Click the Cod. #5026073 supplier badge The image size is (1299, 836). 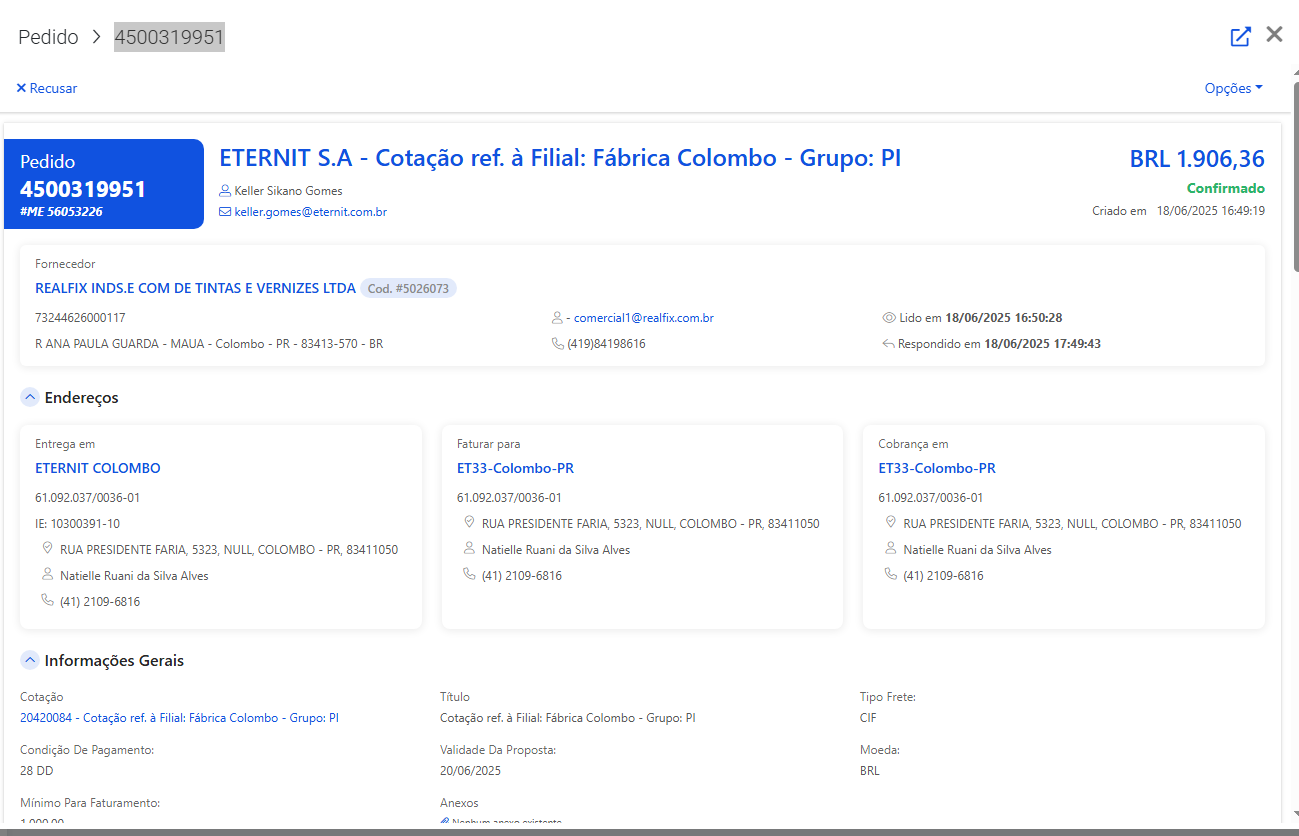pyautogui.click(x=408, y=288)
